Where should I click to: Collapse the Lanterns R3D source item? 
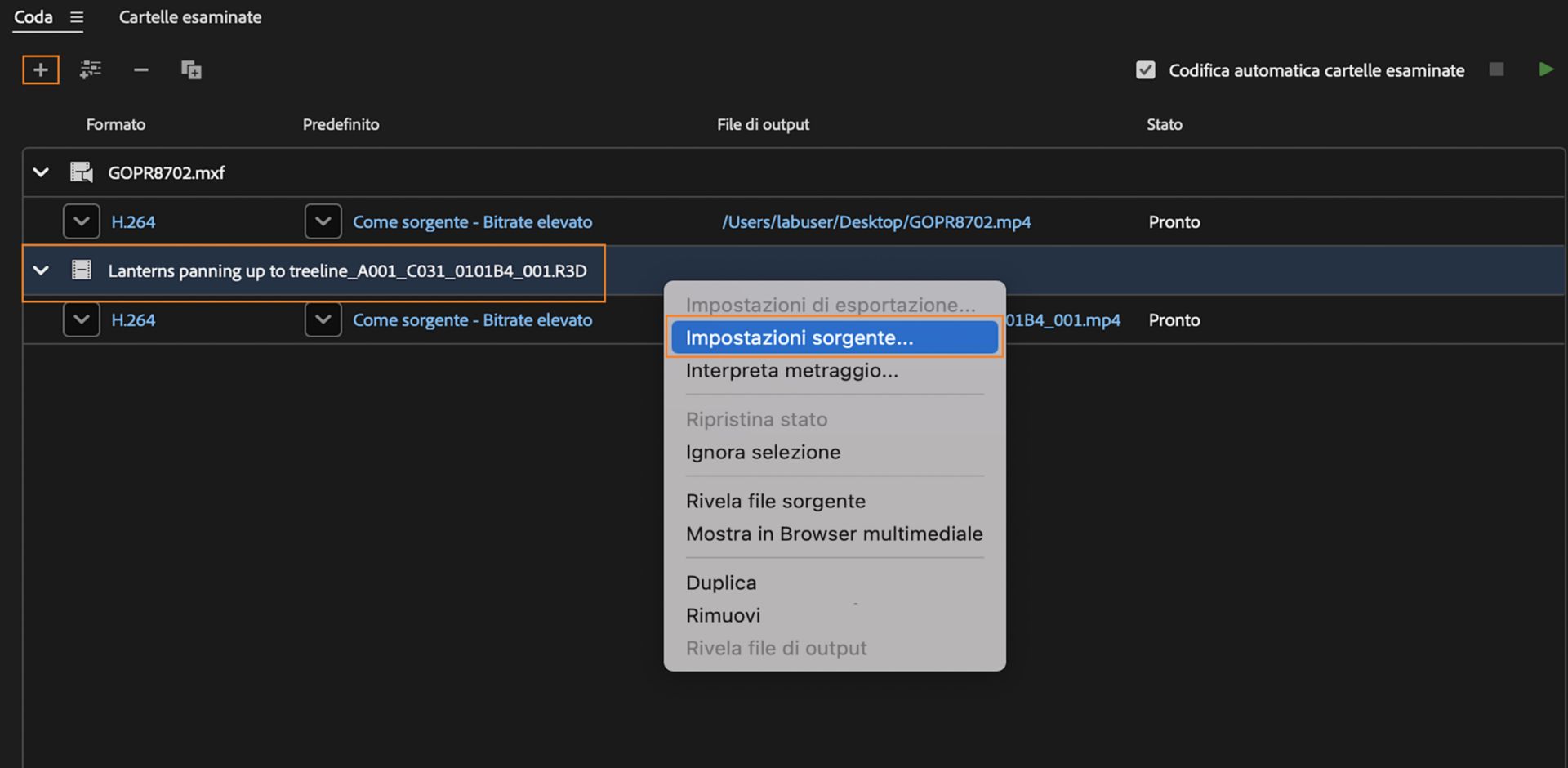41,270
